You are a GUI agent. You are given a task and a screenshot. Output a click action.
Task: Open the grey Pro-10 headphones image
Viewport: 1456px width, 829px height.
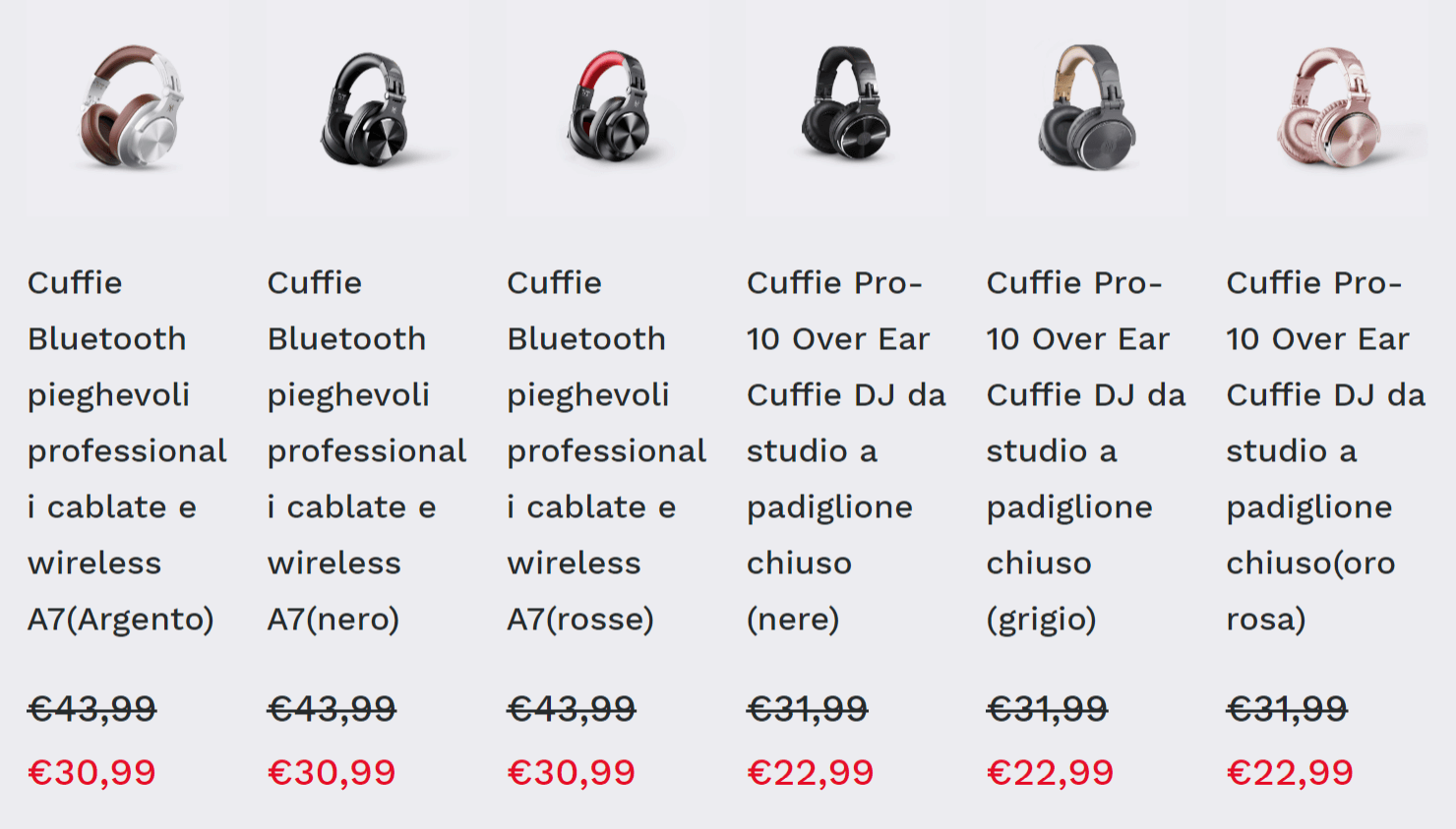tap(1087, 108)
